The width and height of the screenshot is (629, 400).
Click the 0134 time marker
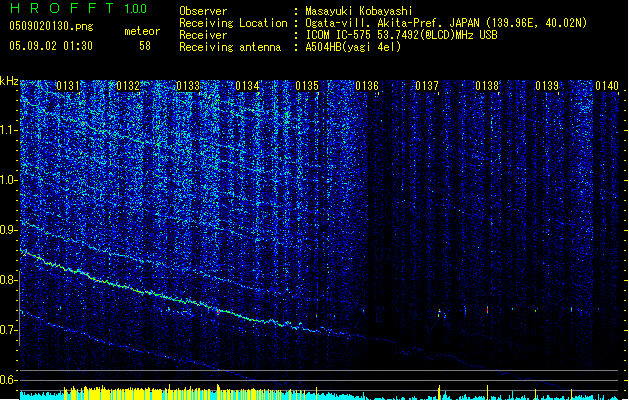[x=248, y=86]
